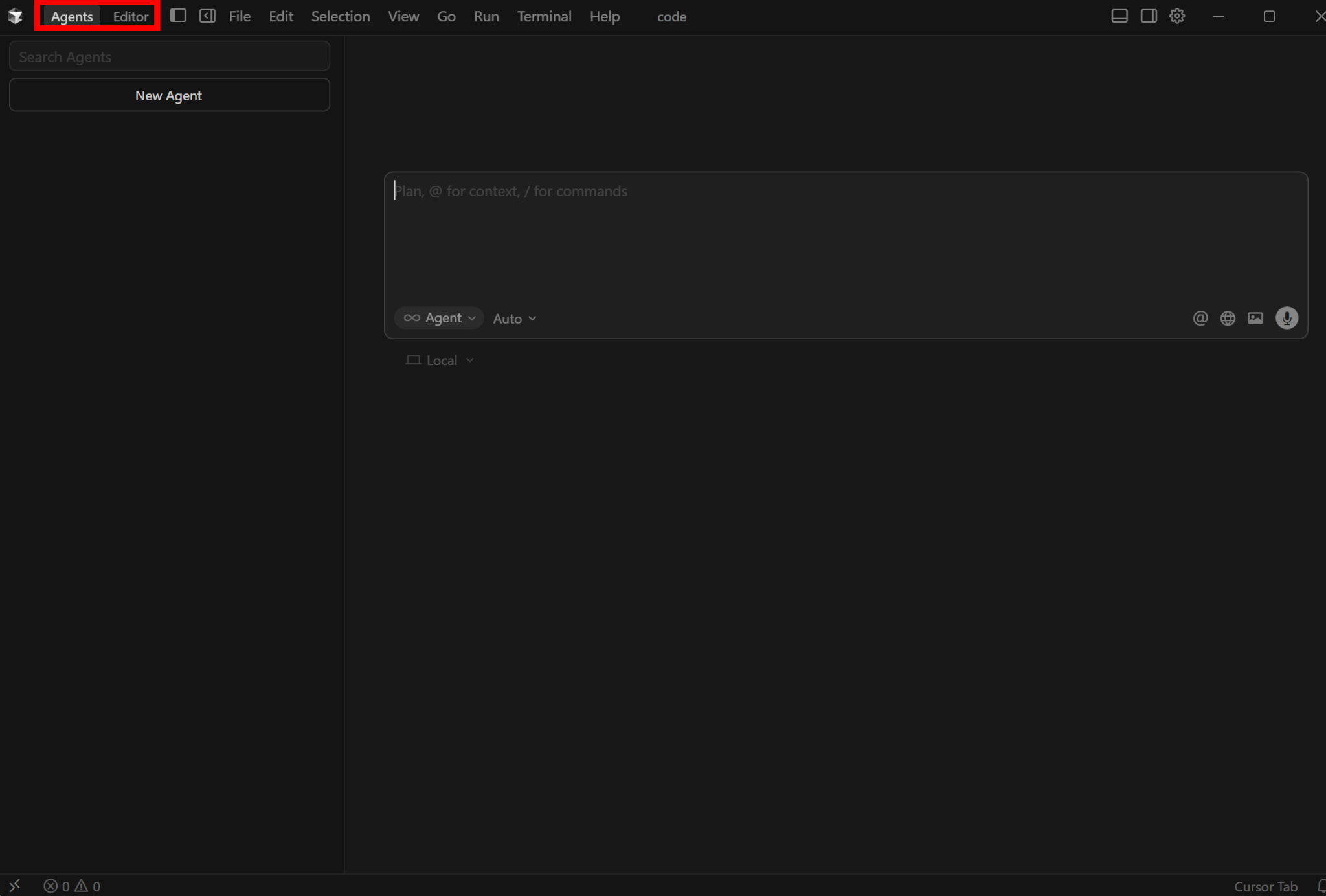Open errors and warnings in status bar
The height and width of the screenshot is (896, 1326).
(72, 886)
